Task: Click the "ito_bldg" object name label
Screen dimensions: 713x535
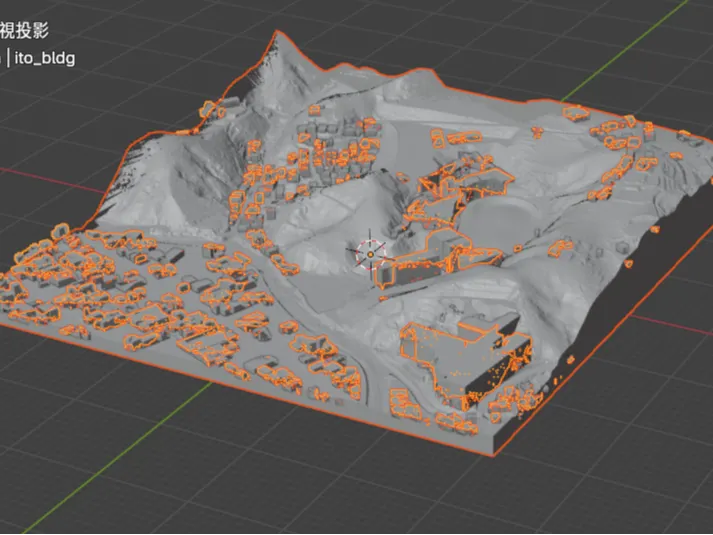Action: tap(45, 58)
